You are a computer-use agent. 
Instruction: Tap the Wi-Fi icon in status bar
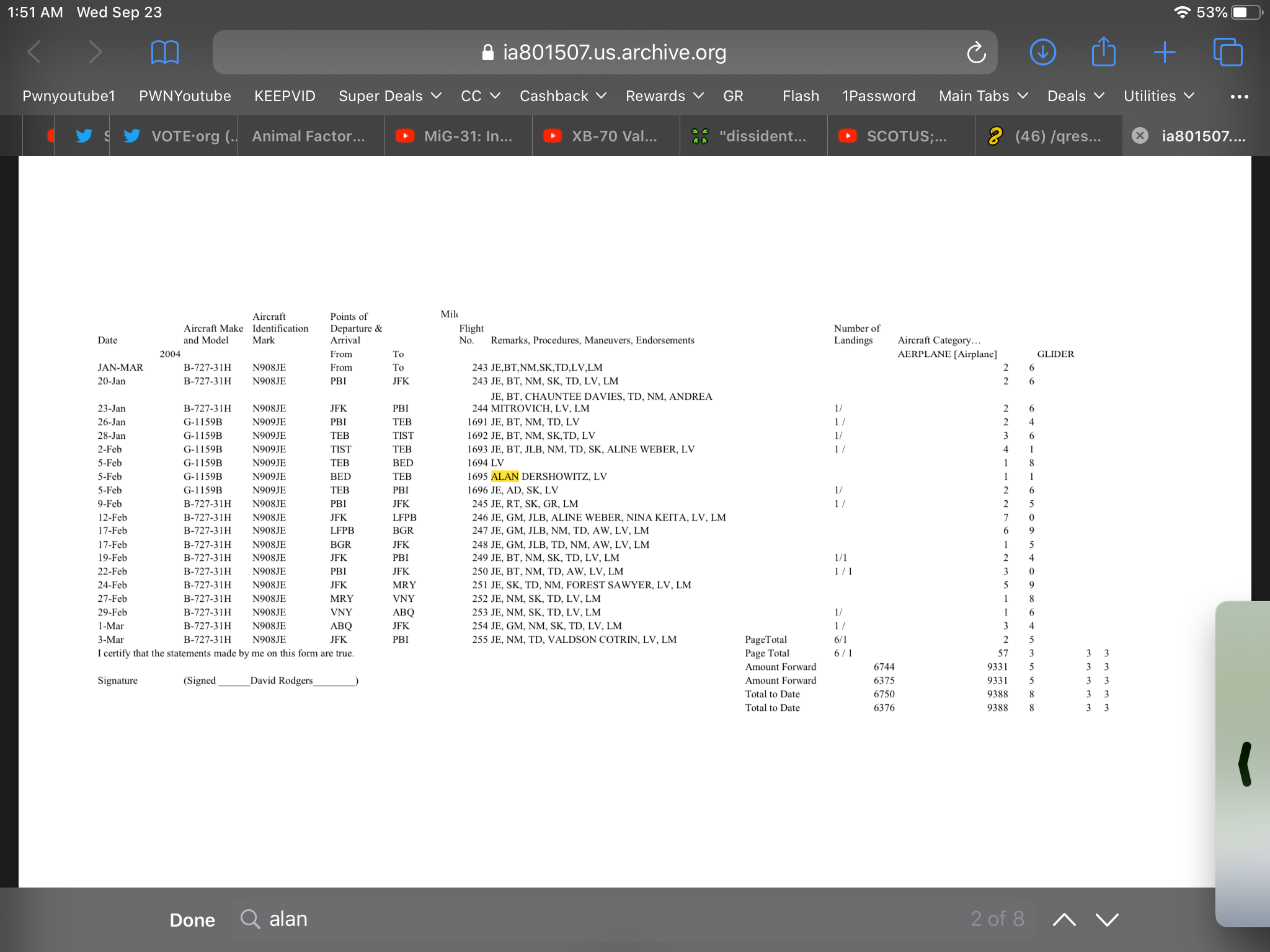pyautogui.click(x=1183, y=12)
